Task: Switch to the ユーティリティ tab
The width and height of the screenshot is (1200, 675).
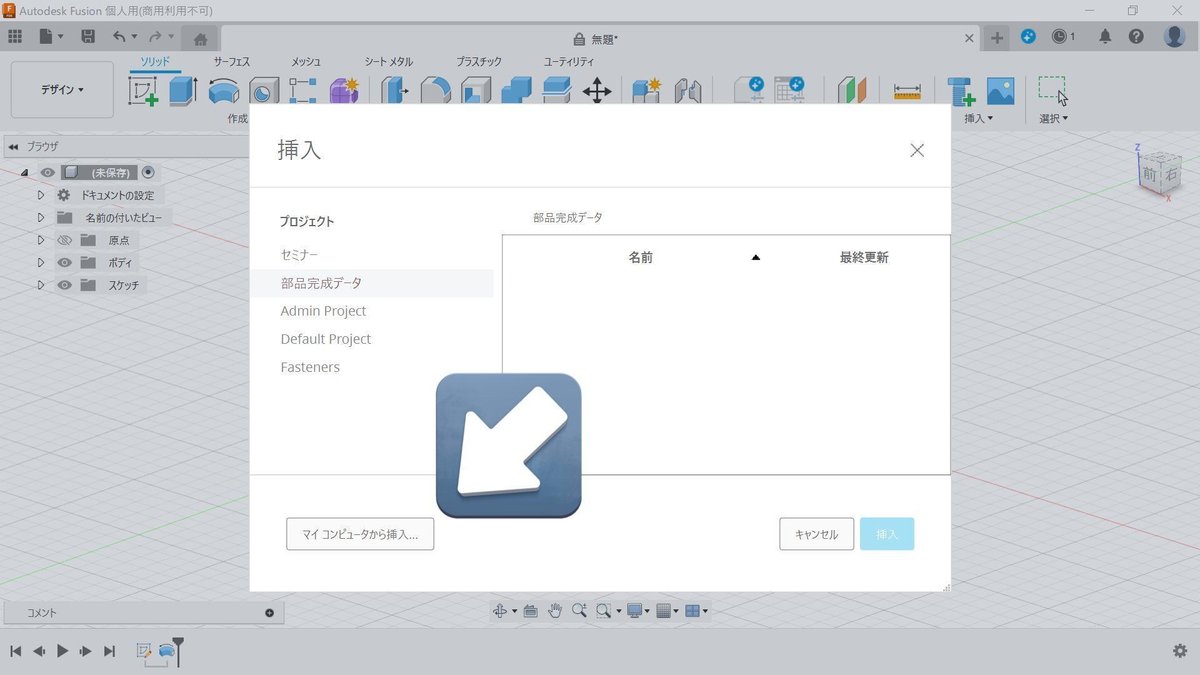Action: (x=569, y=62)
